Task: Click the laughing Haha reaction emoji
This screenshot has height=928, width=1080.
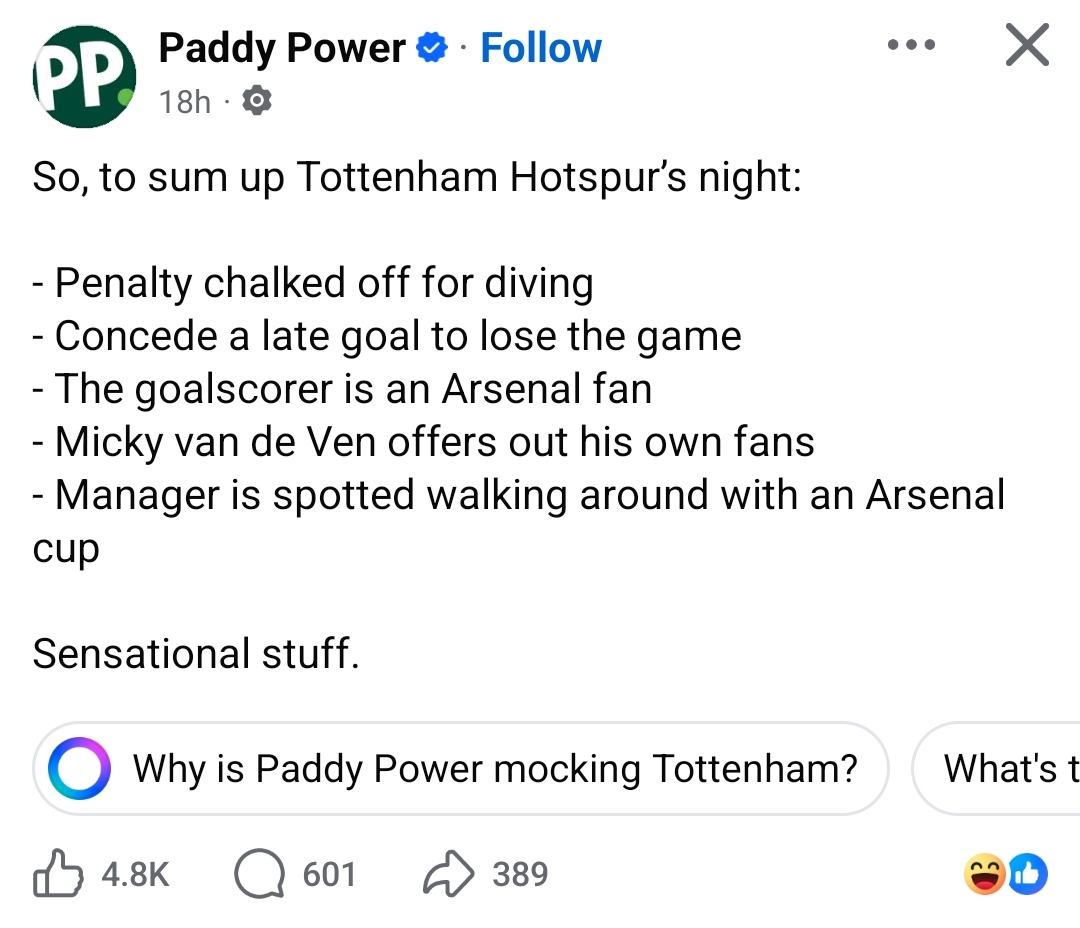Action: [x=984, y=875]
